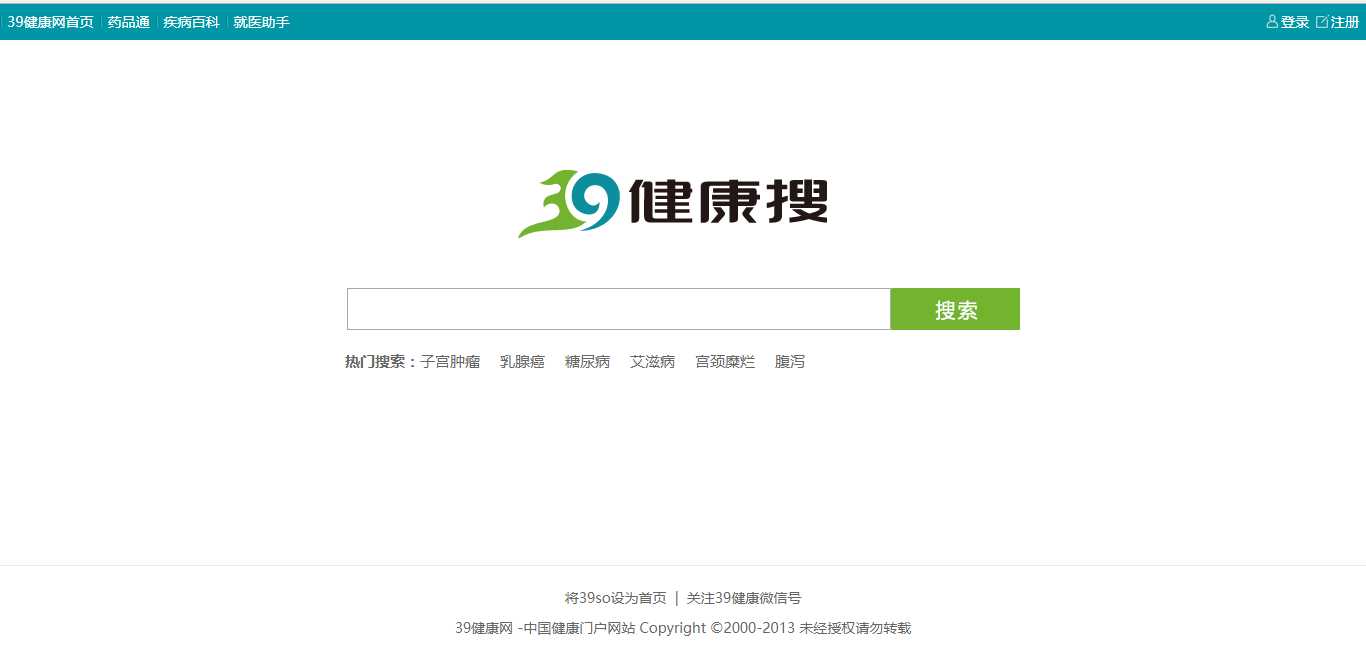1366x666 pixels.
Task: Click the 注册 register link
Action: point(1345,22)
